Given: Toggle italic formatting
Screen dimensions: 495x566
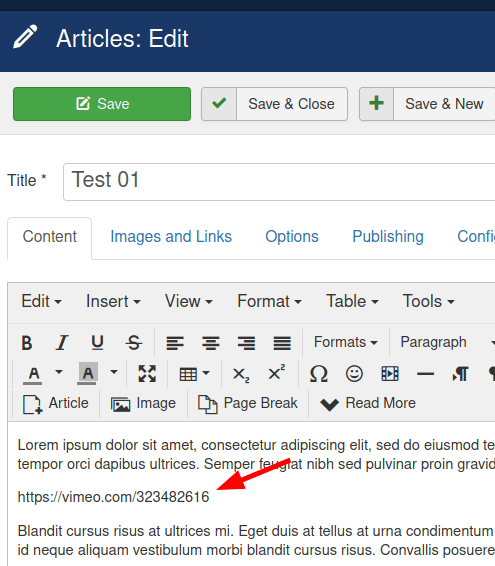Looking at the screenshot, I should pos(62,343).
